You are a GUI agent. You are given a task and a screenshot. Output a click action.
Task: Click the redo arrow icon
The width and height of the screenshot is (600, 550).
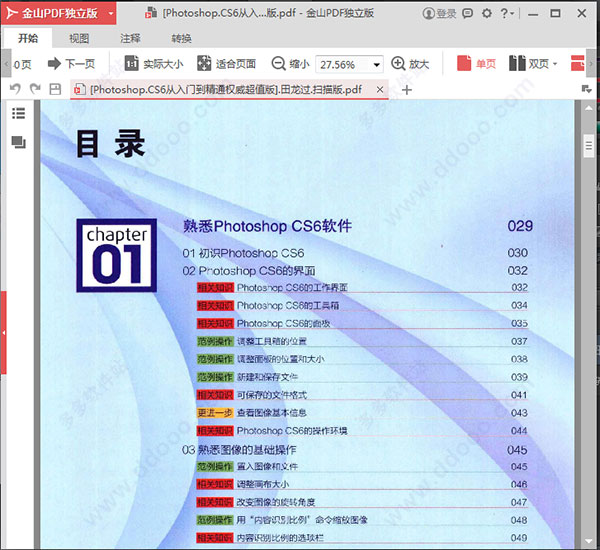(35, 89)
